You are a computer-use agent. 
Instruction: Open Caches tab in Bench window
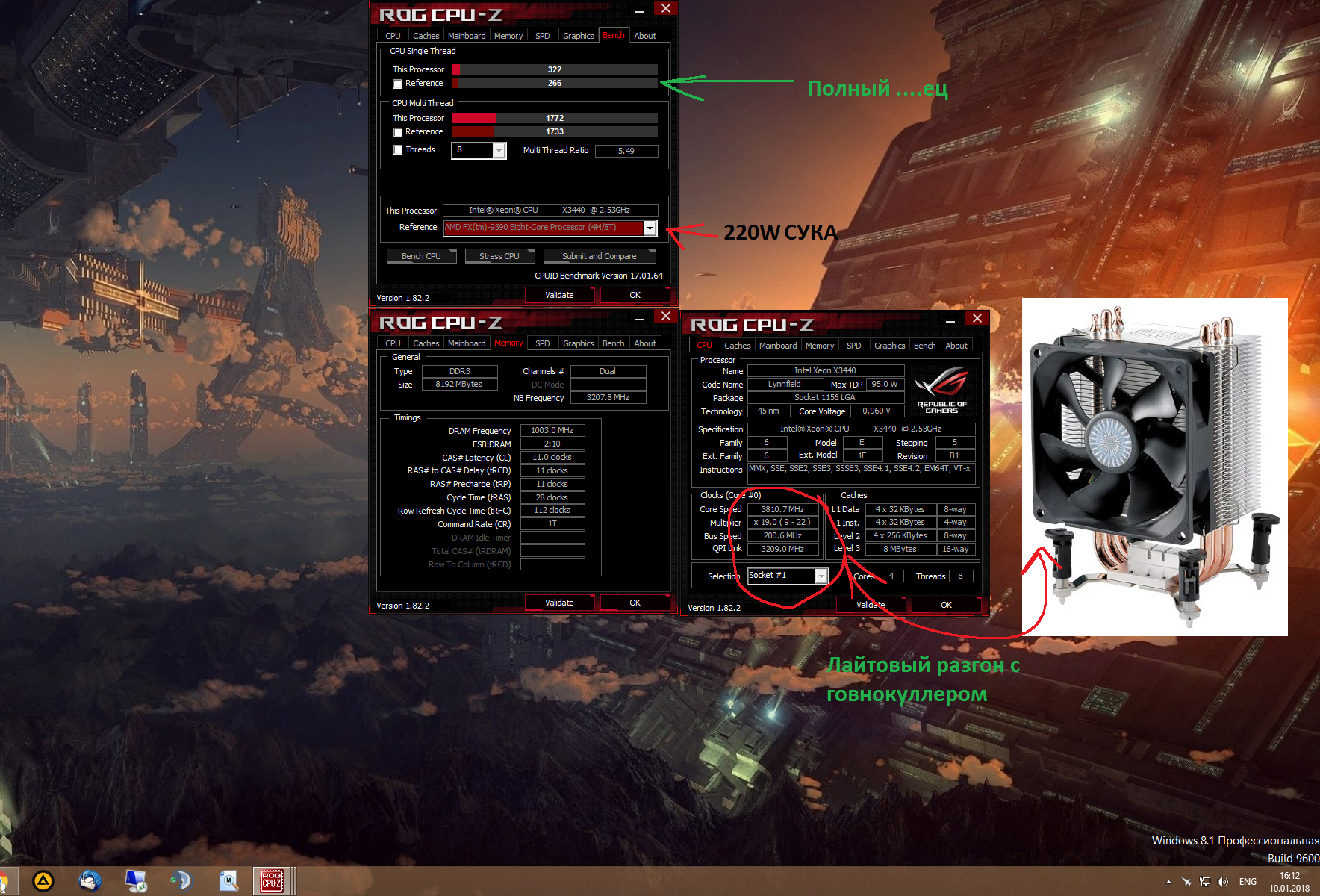click(x=426, y=36)
